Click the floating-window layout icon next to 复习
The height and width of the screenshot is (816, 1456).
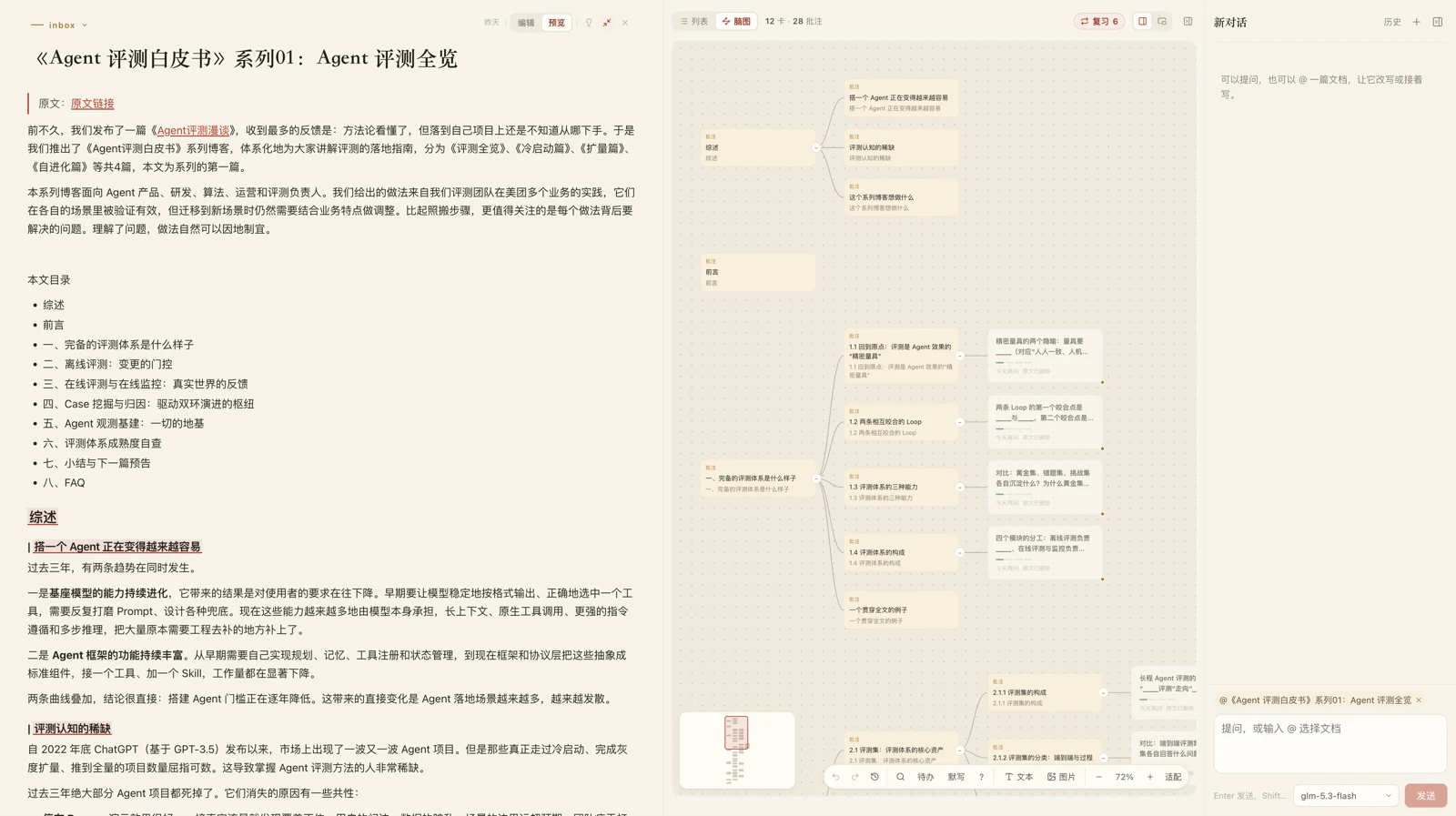click(x=1162, y=22)
